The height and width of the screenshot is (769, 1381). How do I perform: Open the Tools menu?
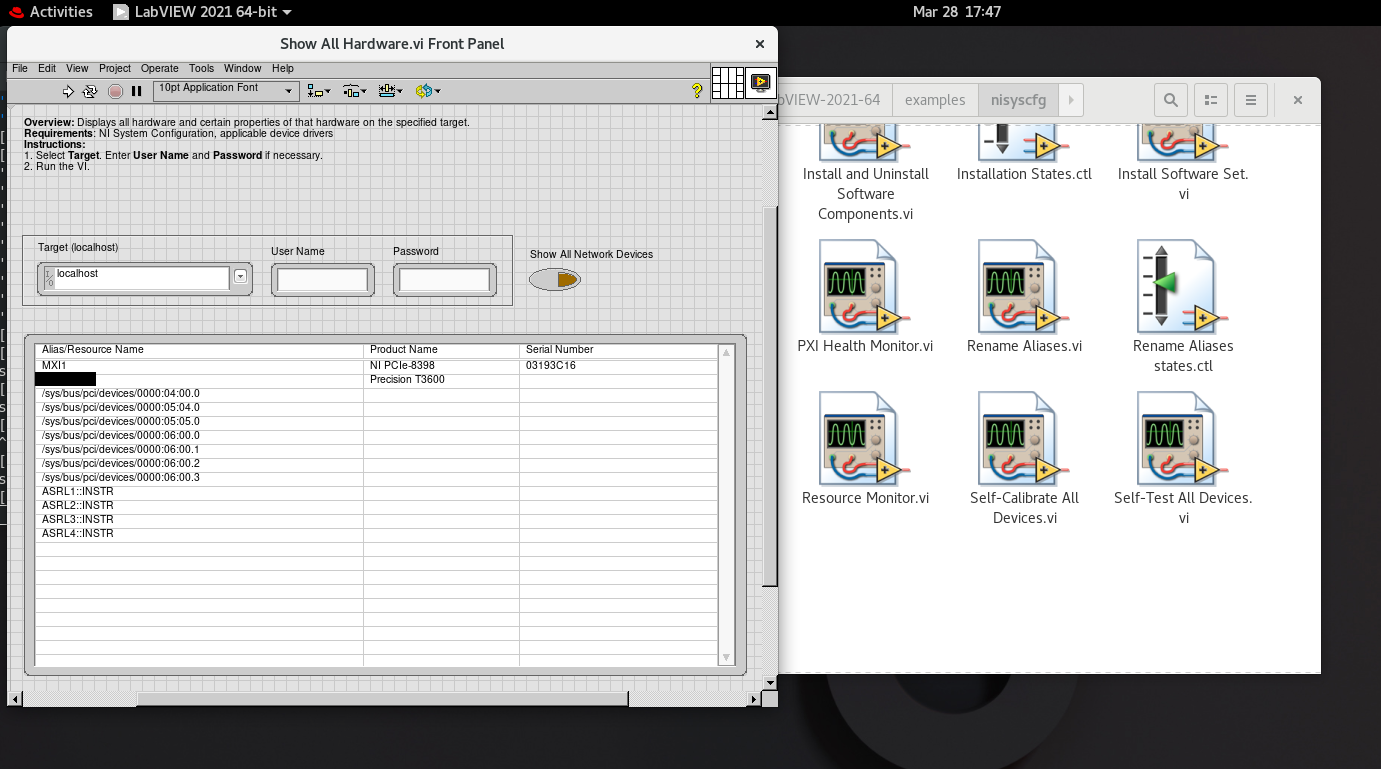pyautogui.click(x=201, y=68)
